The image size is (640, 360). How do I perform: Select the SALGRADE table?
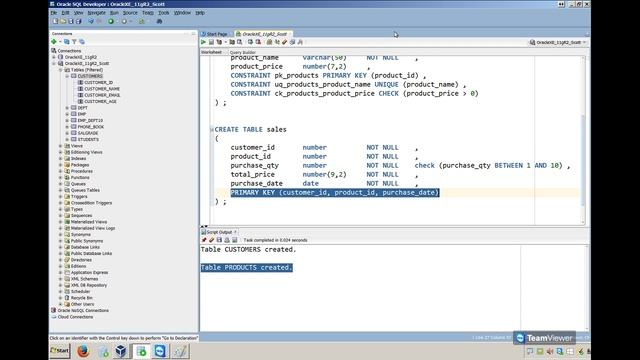pos(88,133)
